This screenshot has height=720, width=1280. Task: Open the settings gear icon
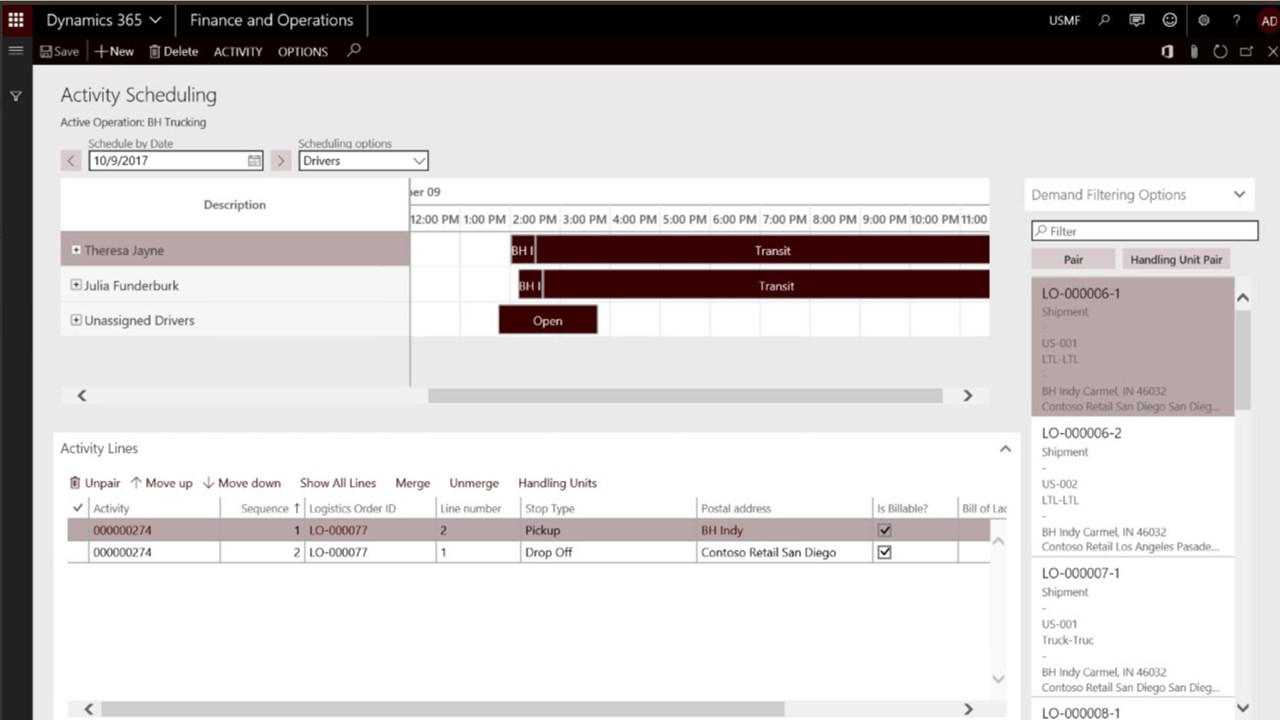click(x=1204, y=20)
